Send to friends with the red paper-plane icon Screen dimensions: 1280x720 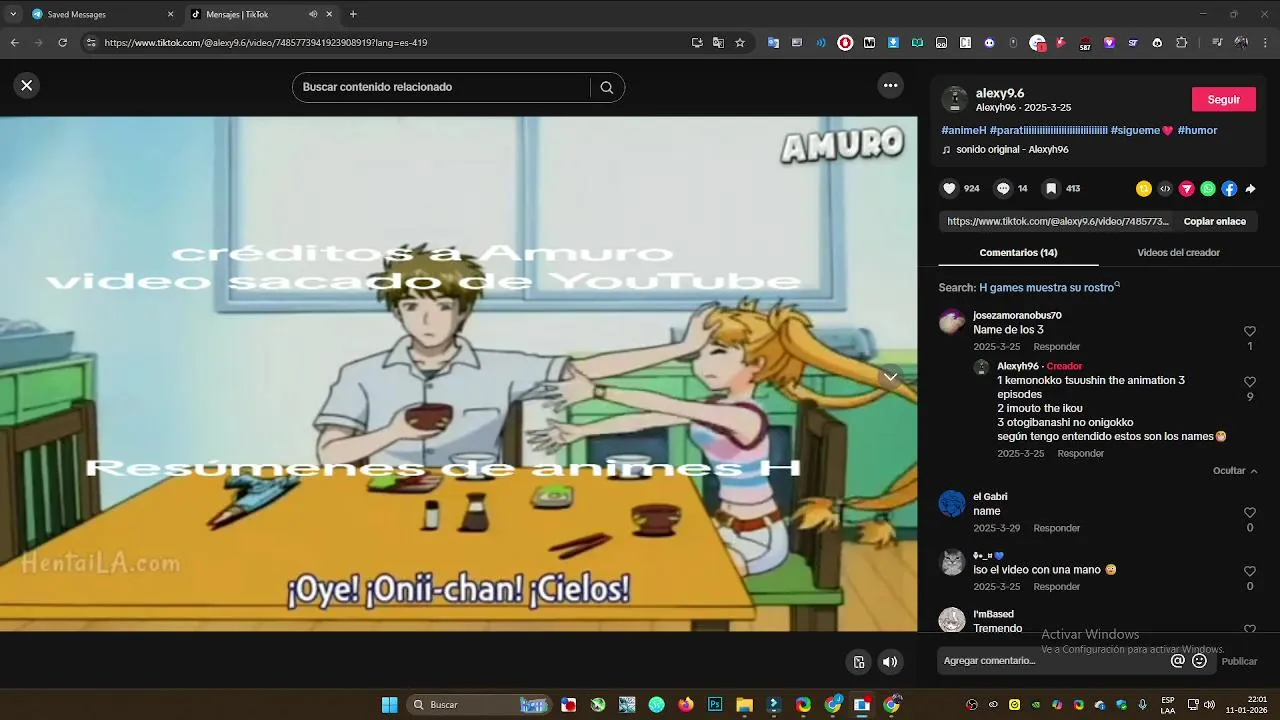pos(1187,188)
